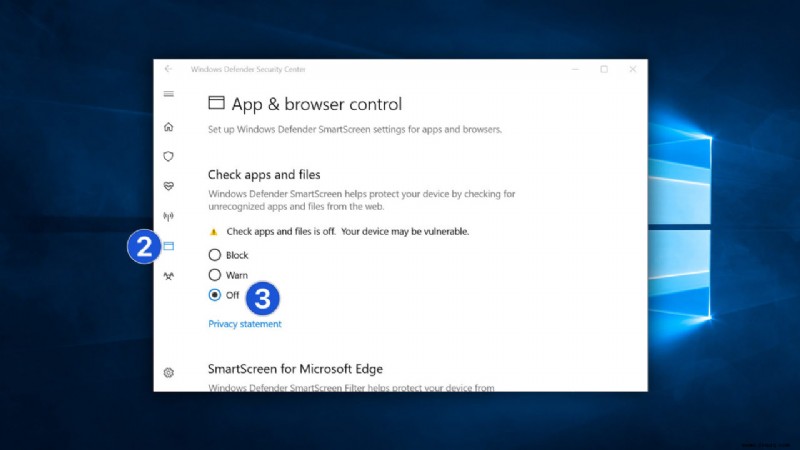The image size is (800, 450).
Task: Select the Block radio option
Action: coord(215,255)
